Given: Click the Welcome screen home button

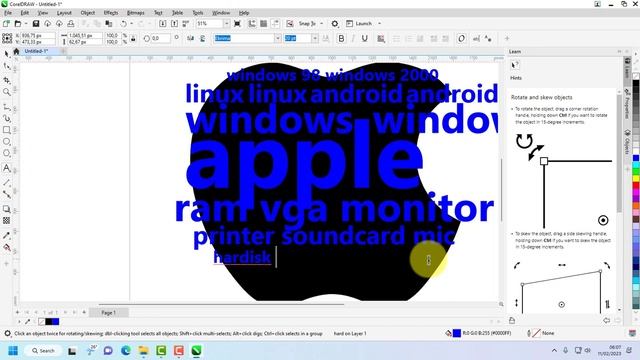Looking at the screenshot, I should click(x=16, y=51).
